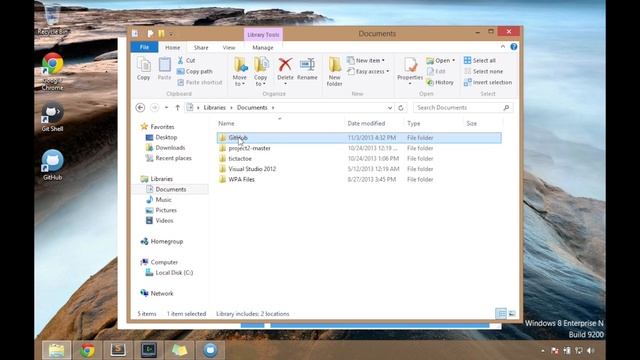
Task: Open the File tab
Action: tap(144, 47)
